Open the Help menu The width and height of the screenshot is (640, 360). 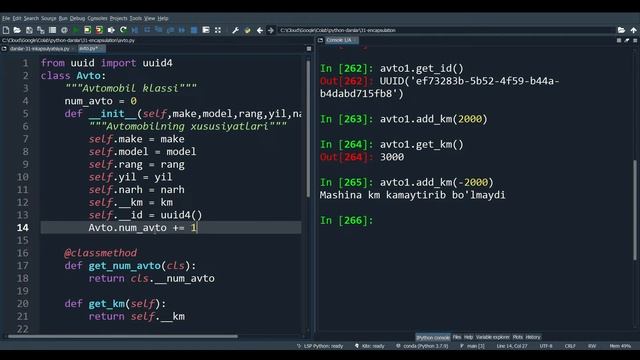pos(163,18)
